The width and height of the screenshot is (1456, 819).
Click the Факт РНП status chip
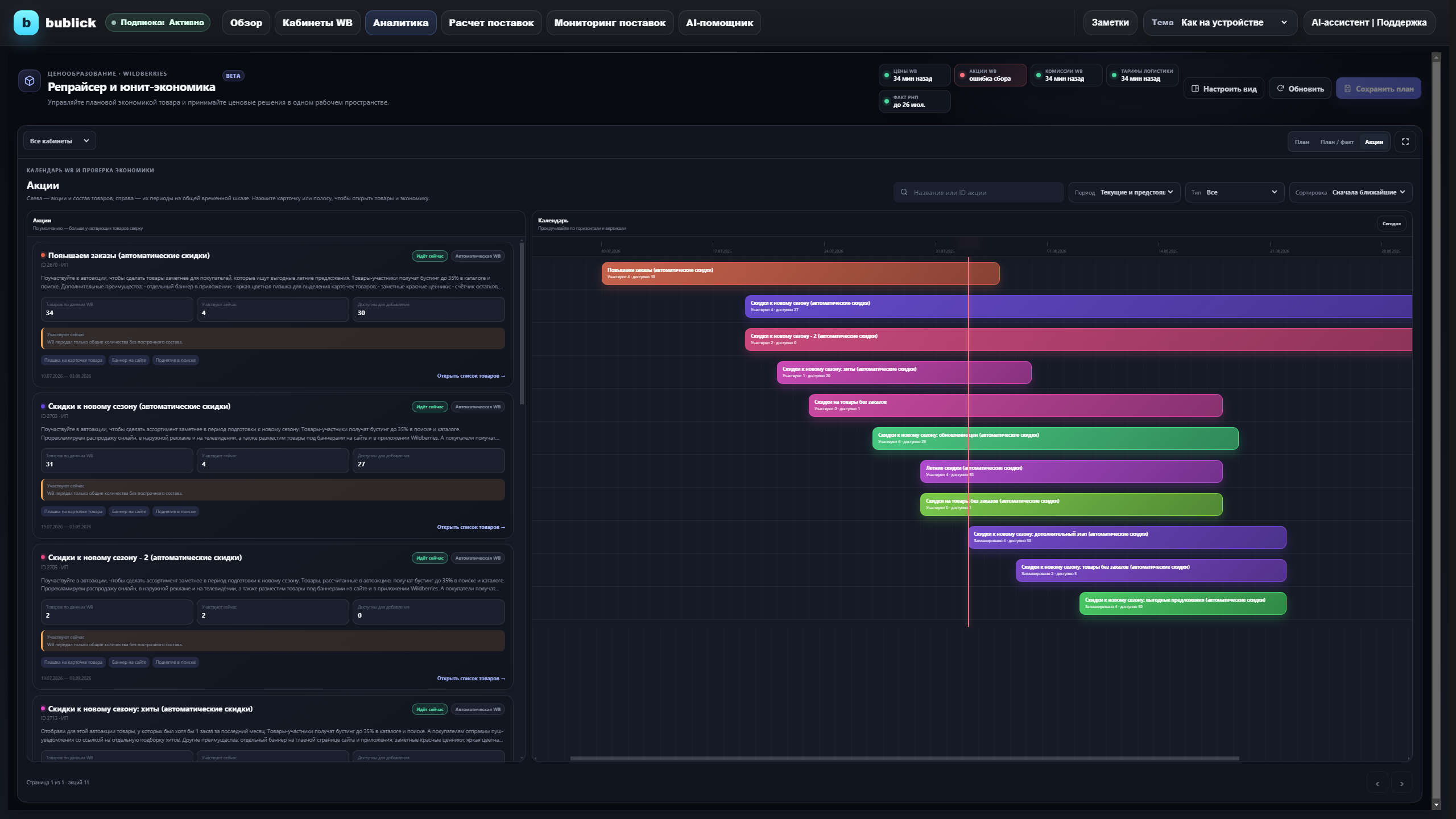[914, 101]
